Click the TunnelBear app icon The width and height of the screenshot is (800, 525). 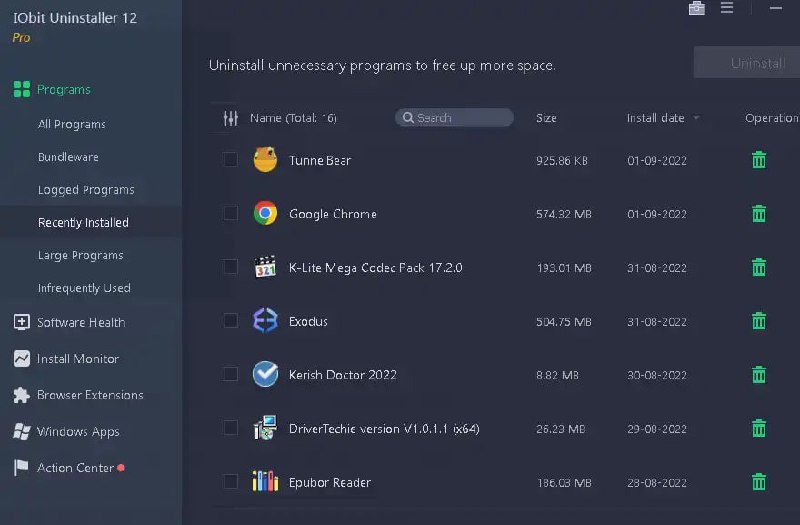[265, 160]
